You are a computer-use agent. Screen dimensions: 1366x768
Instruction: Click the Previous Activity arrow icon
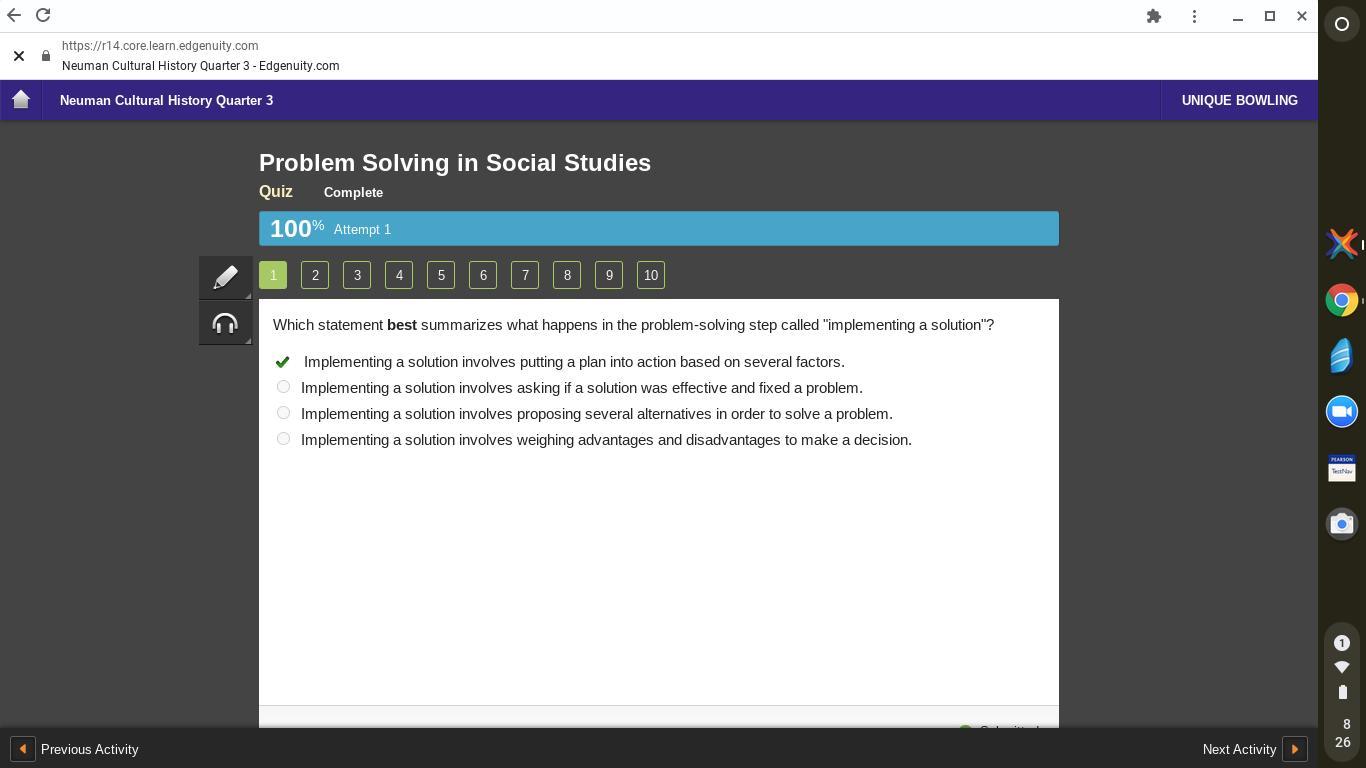click(22, 749)
